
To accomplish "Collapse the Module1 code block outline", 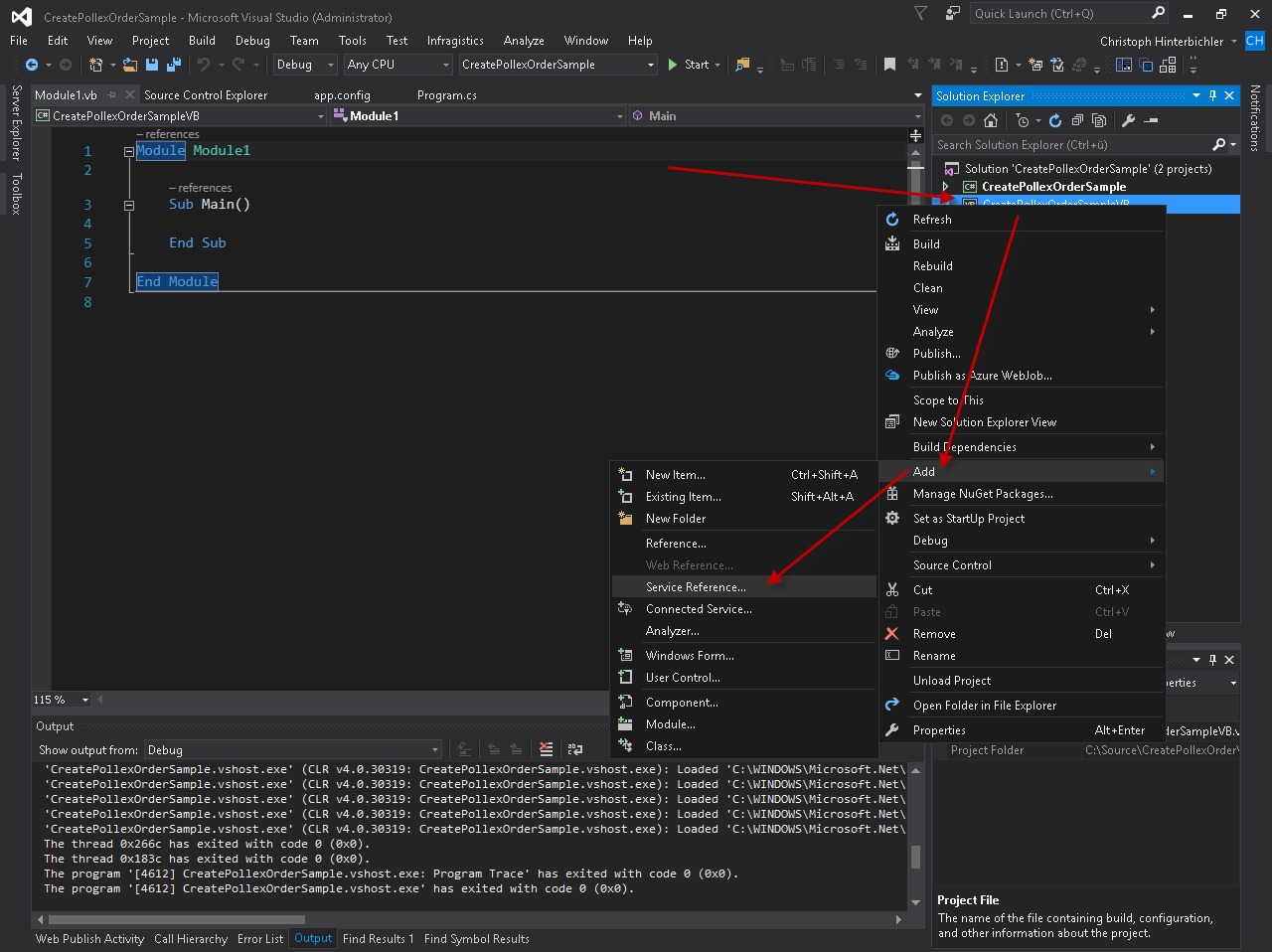I will 128,152.
